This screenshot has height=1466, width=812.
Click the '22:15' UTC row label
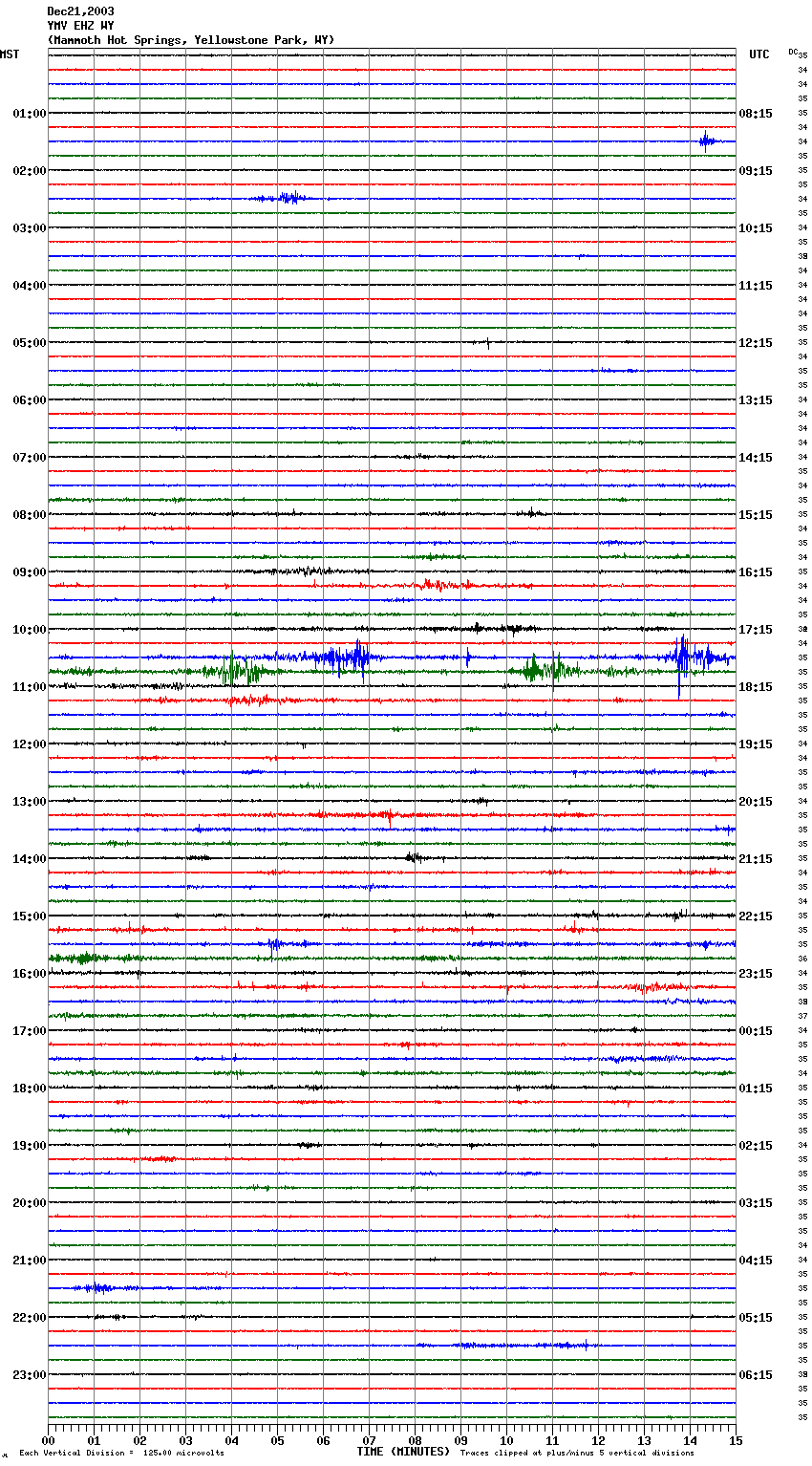(x=756, y=916)
